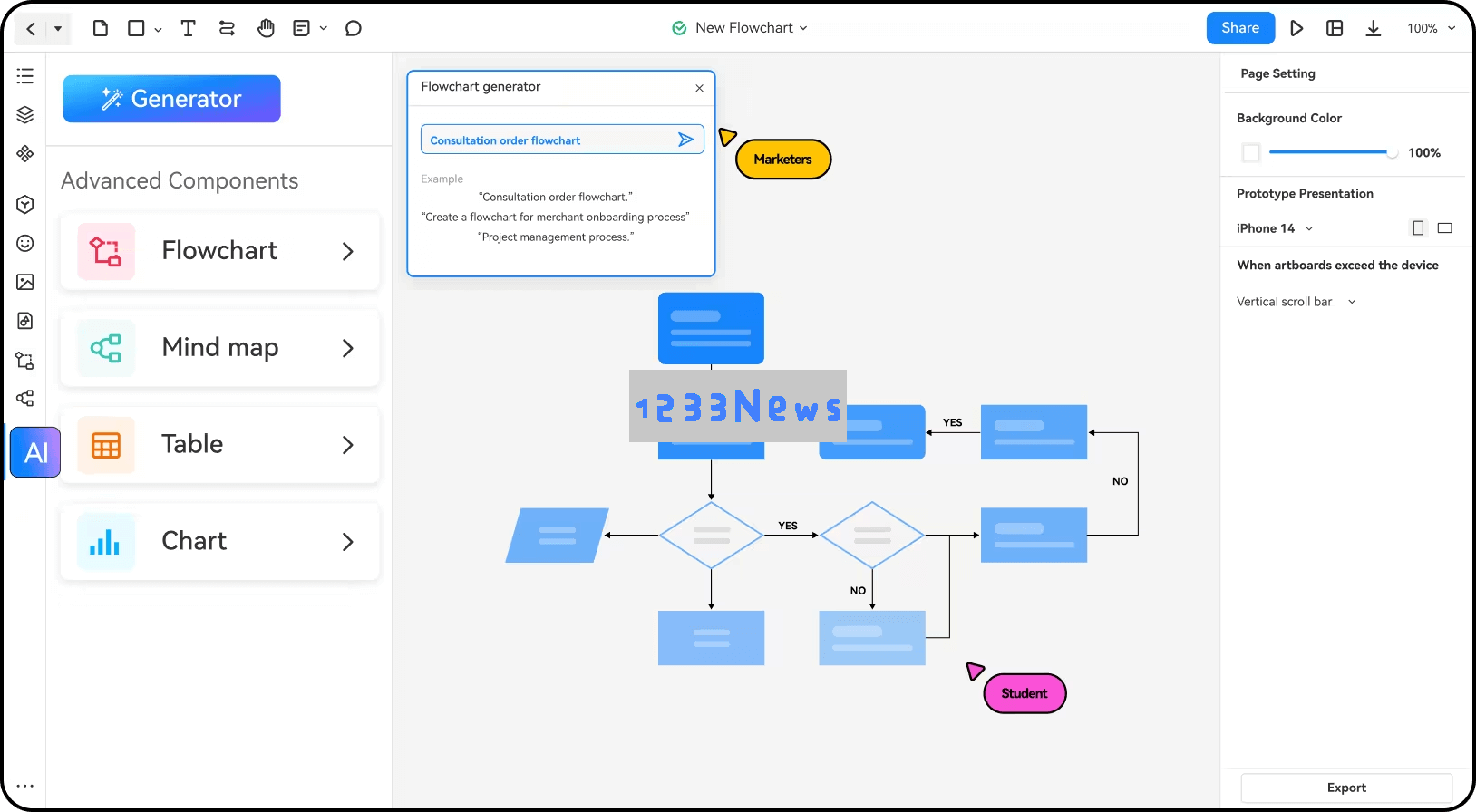
Task: Select the connector line tool
Action: 227,28
